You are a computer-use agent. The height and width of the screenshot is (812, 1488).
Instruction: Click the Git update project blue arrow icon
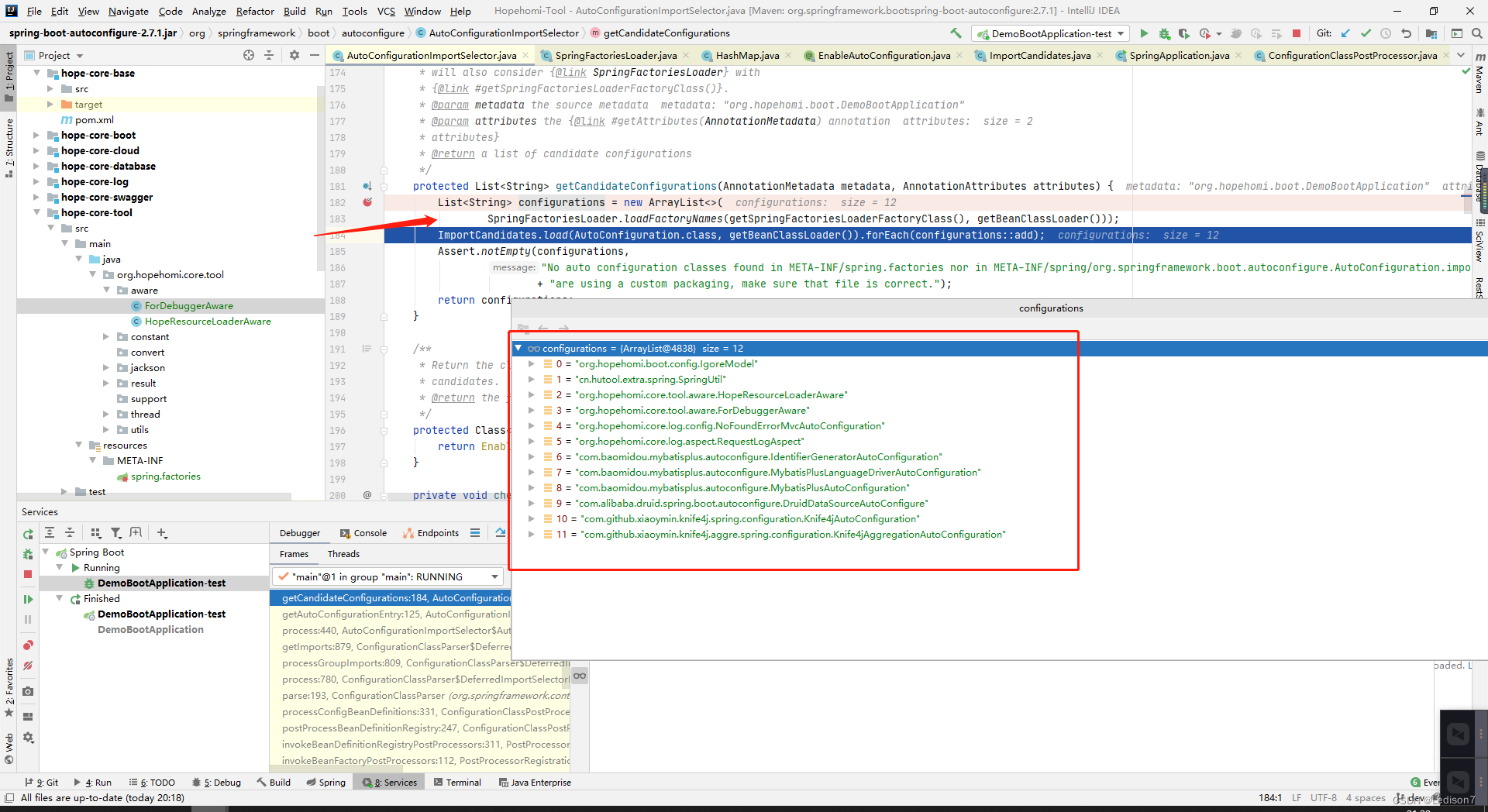[1345, 33]
